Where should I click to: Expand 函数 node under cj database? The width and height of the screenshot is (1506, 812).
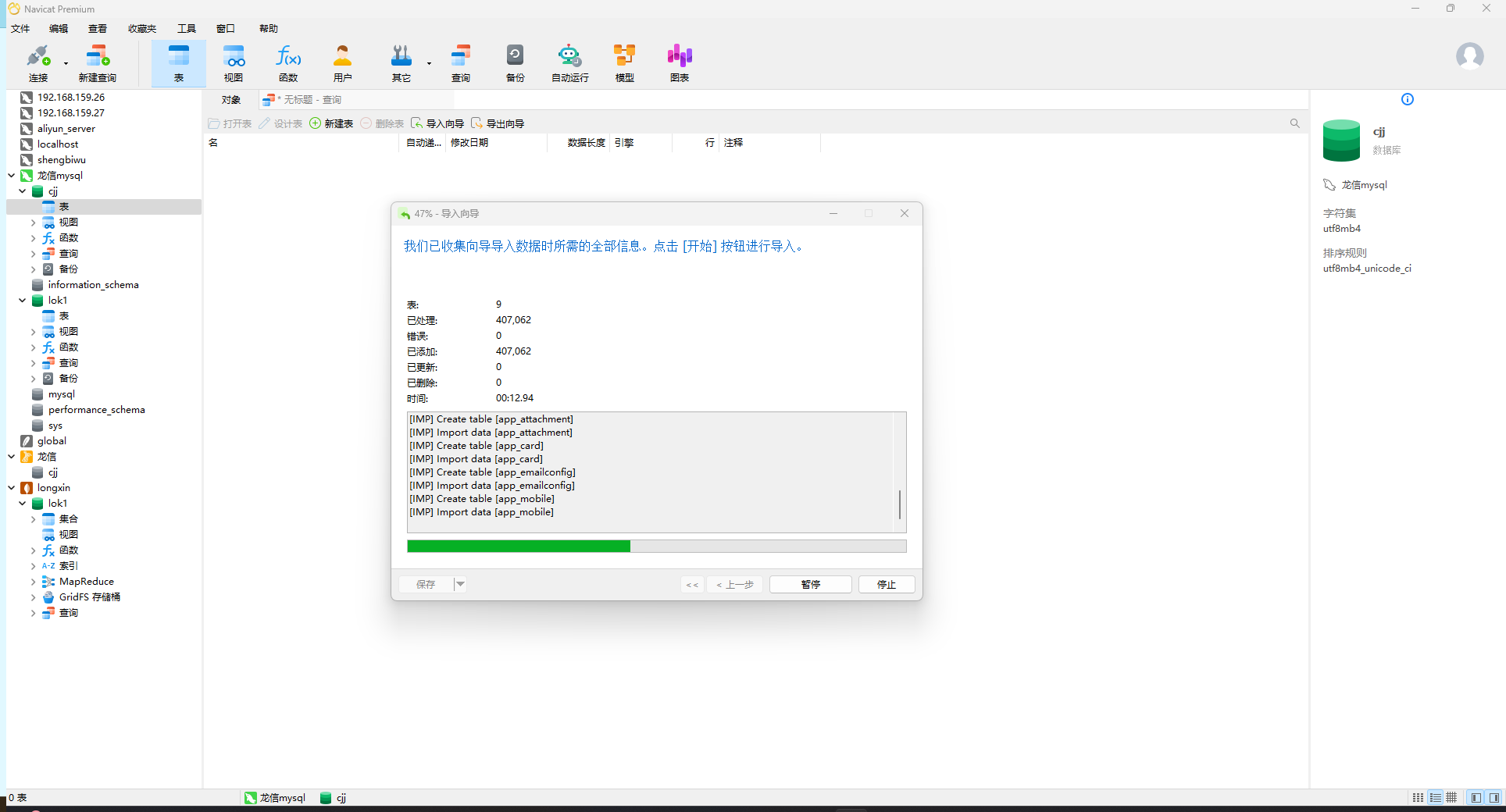point(34,238)
